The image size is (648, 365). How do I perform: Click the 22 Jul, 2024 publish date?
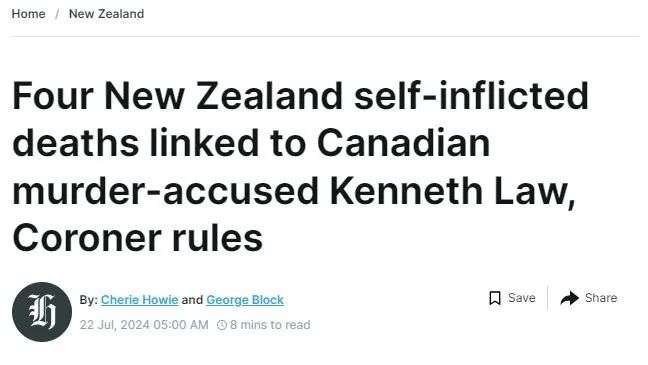pos(144,325)
